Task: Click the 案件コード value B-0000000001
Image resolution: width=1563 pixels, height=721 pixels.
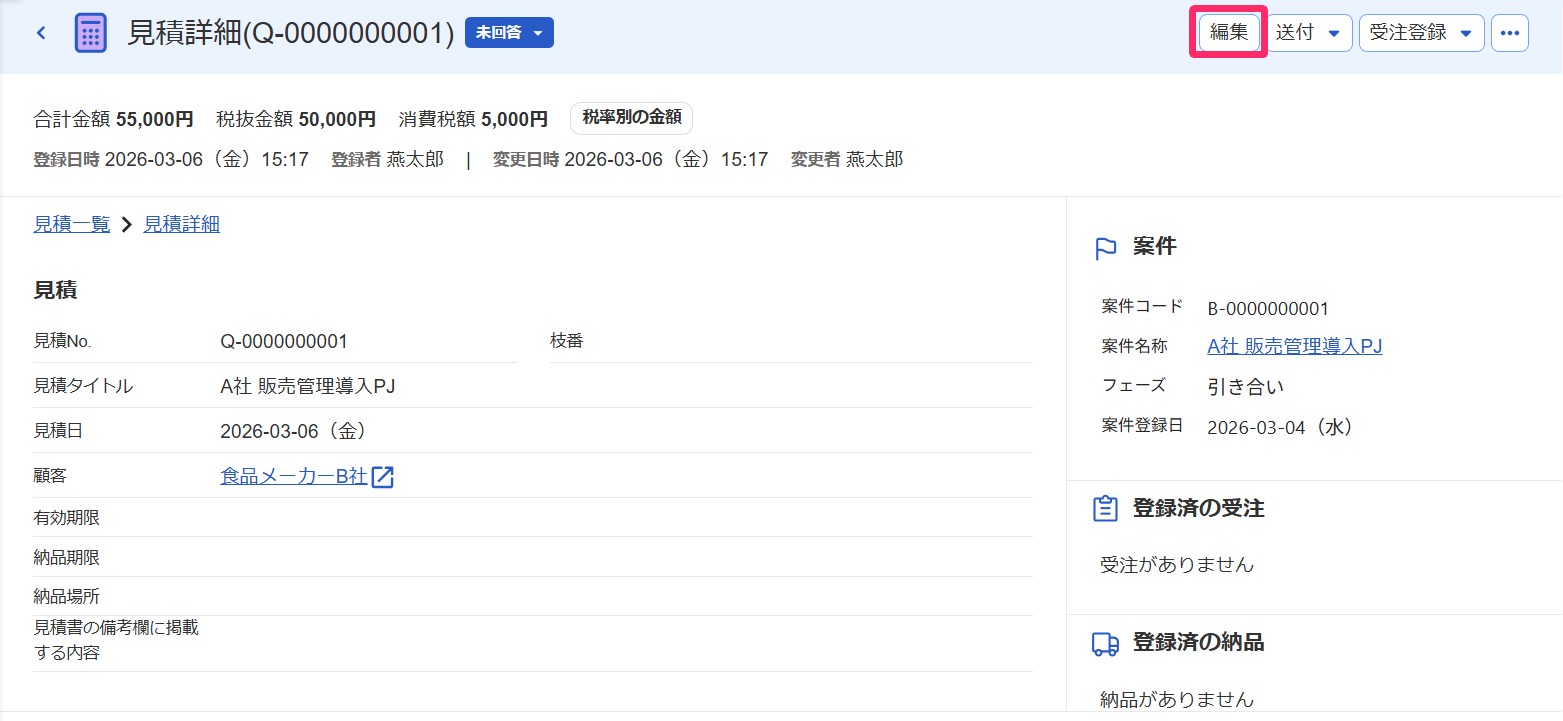Action: tap(1268, 308)
